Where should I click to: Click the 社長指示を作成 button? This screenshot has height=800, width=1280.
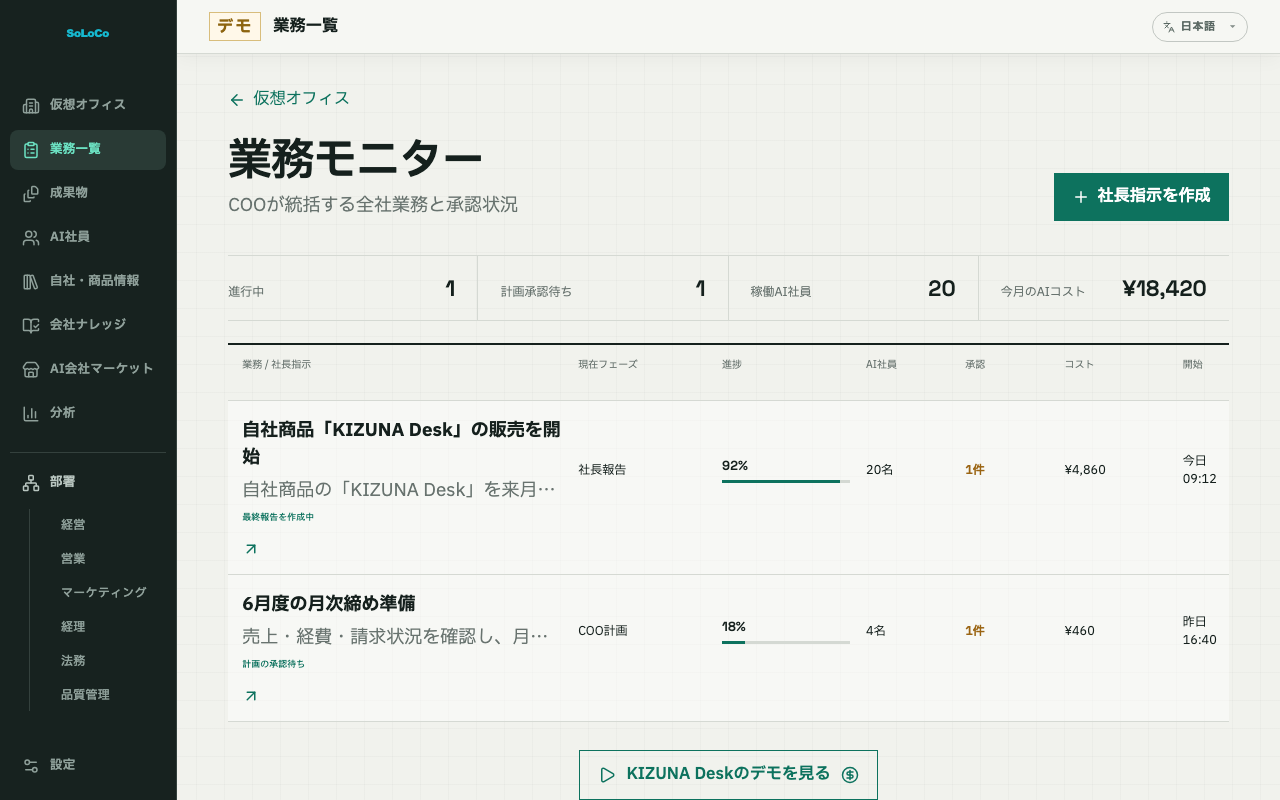tap(1141, 197)
